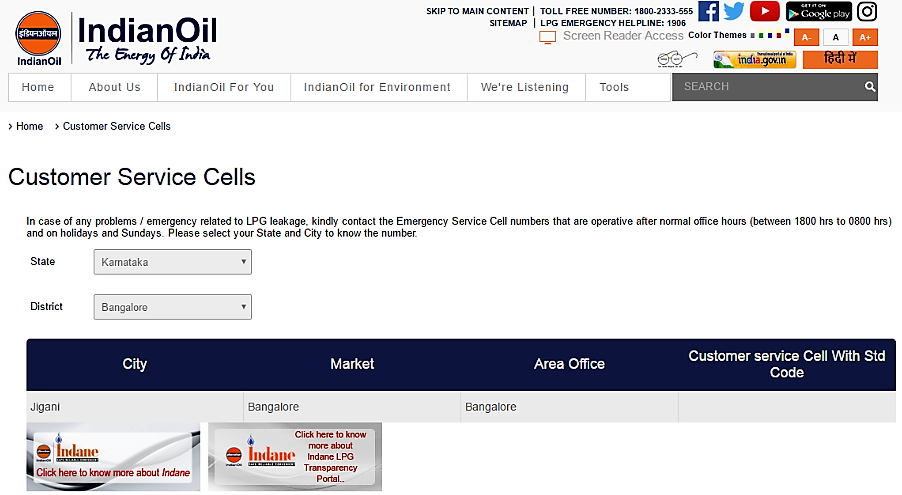Click the 'Click here to know more about Indane' banner
The width and height of the screenshot is (902, 495).
tap(113, 456)
